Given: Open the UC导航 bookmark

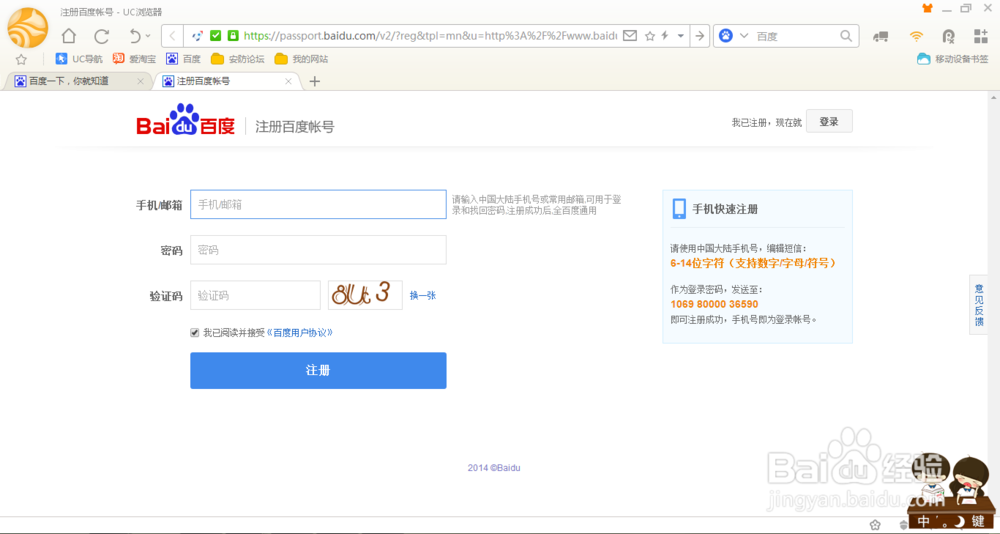Looking at the screenshot, I should pos(79,59).
